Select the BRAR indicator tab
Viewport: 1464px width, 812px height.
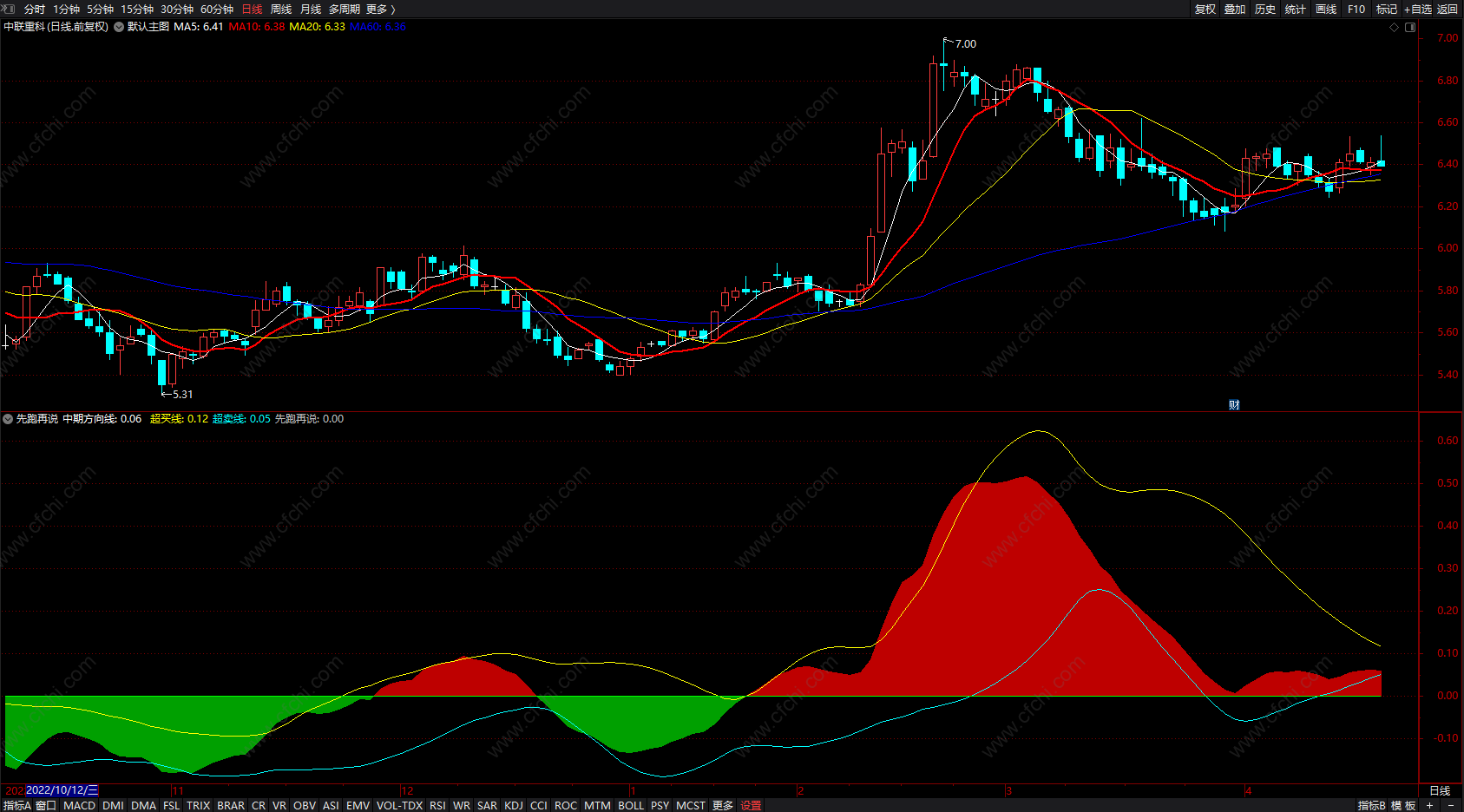click(x=231, y=805)
